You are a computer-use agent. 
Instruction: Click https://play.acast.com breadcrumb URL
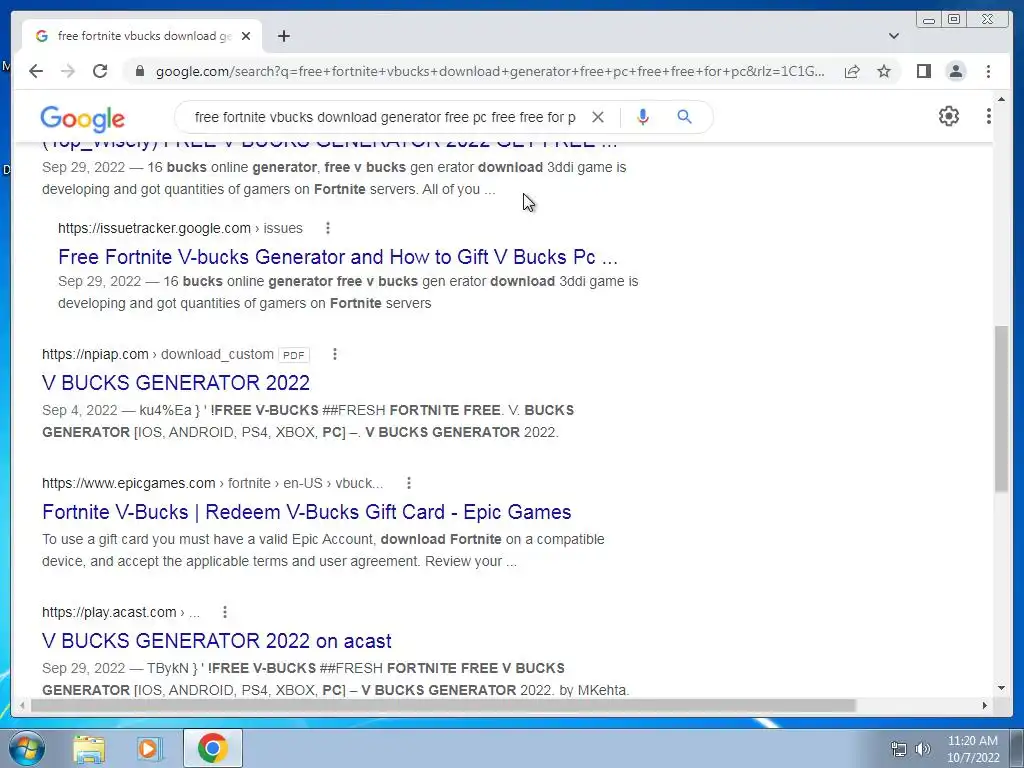[x=109, y=612]
